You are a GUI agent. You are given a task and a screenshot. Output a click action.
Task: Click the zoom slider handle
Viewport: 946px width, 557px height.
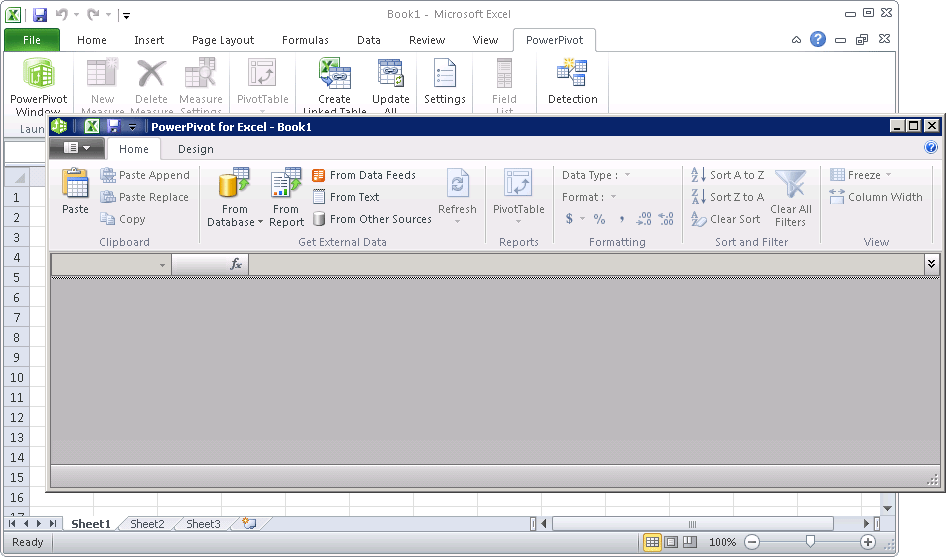[810, 542]
